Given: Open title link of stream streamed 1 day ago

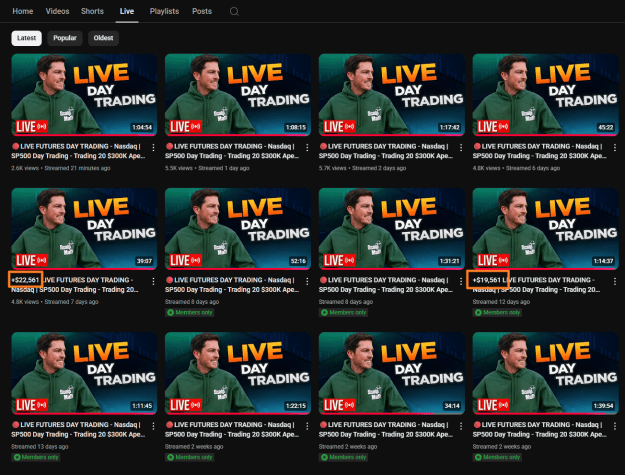Looking at the screenshot, I should tap(232, 151).
